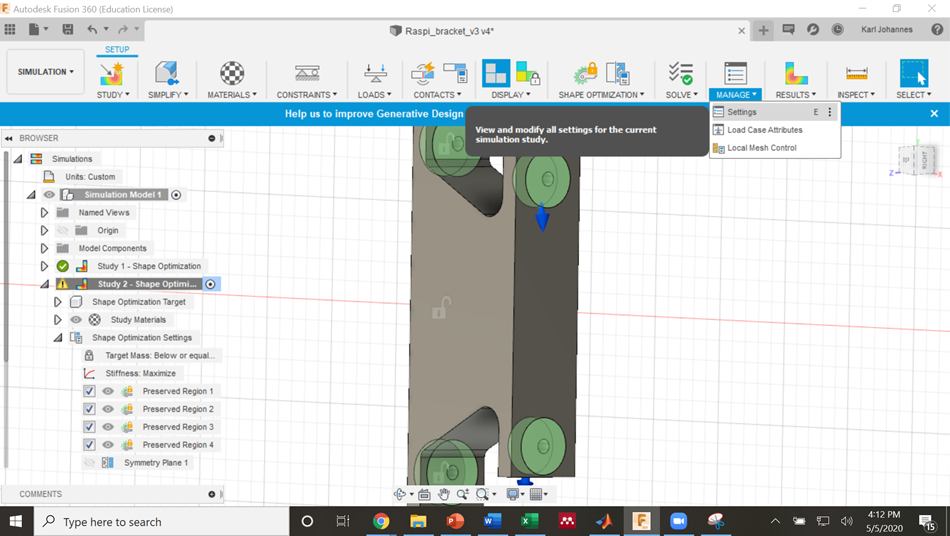
Task: Uncheck Preserved Region 4 checkbox
Action: tap(89, 445)
